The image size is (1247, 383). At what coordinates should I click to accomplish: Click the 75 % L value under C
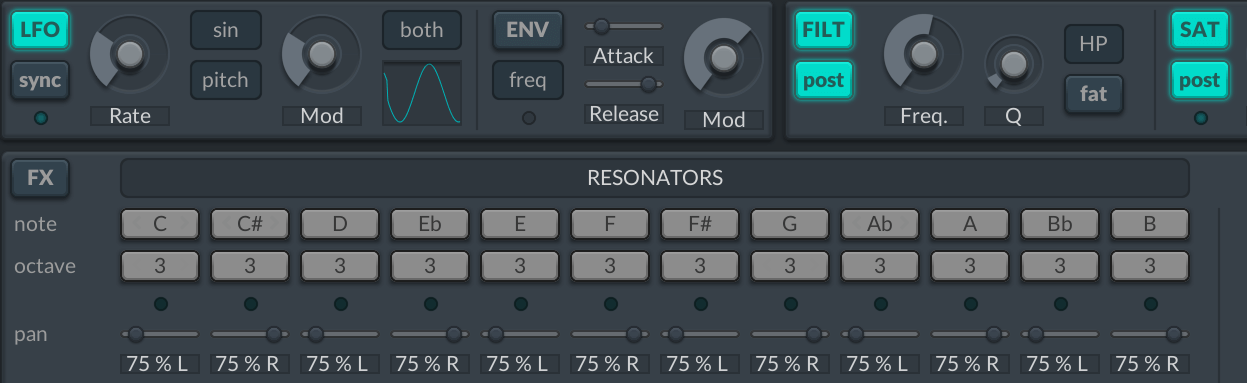[x=160, y=364]
